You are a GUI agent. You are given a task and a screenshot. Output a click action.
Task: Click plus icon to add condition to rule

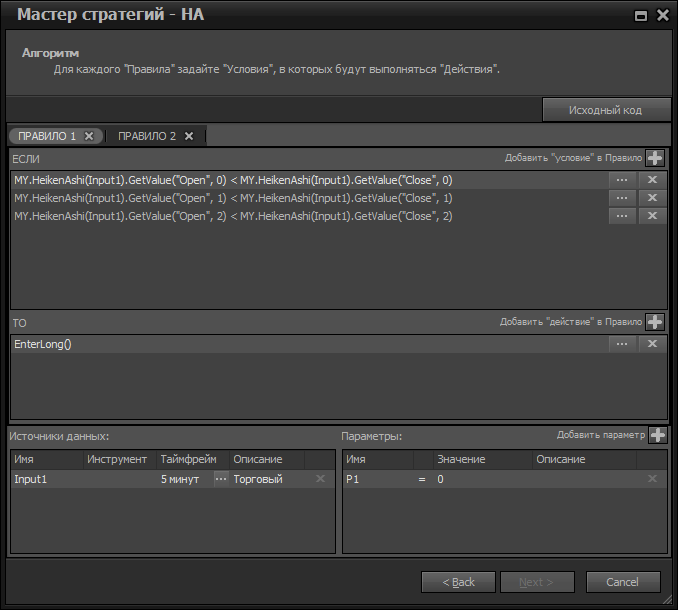click(x=655, y=158)
